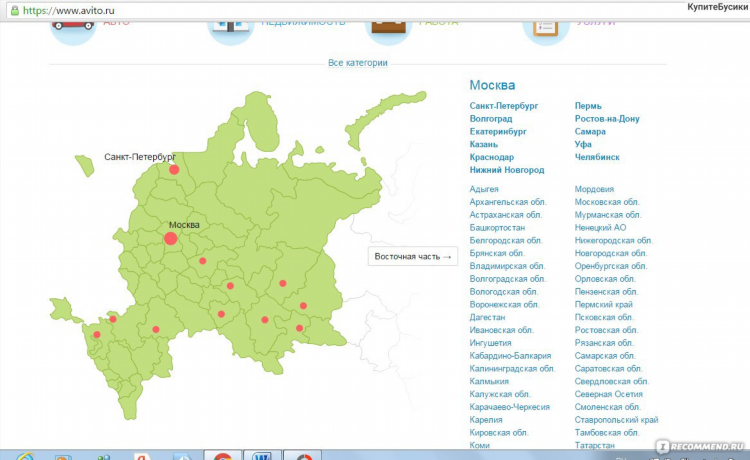Screen dimensions: 750x460
Task: Open Google Chrome from the taskbar
Action: click(223, 455)
